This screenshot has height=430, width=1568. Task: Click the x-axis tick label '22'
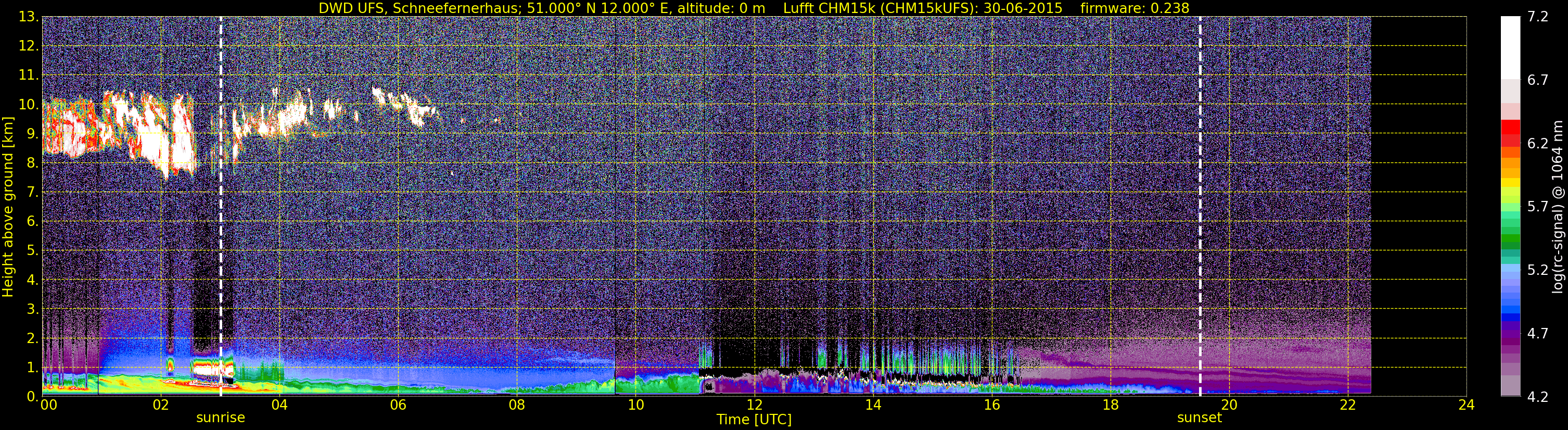(1348, 405)
